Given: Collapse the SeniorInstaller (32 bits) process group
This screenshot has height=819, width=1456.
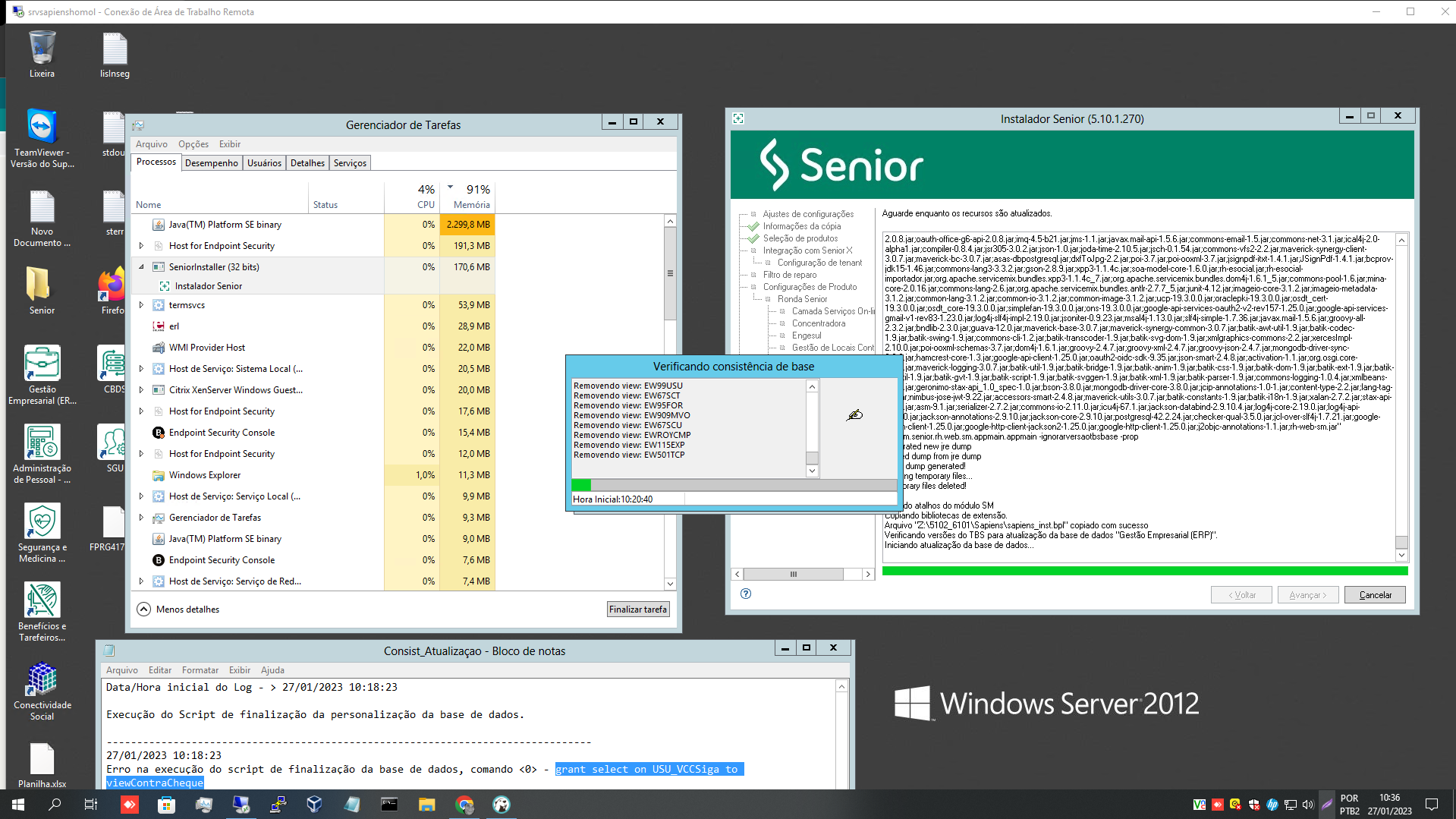Looking at the screenshot, I should click(141, 267).
